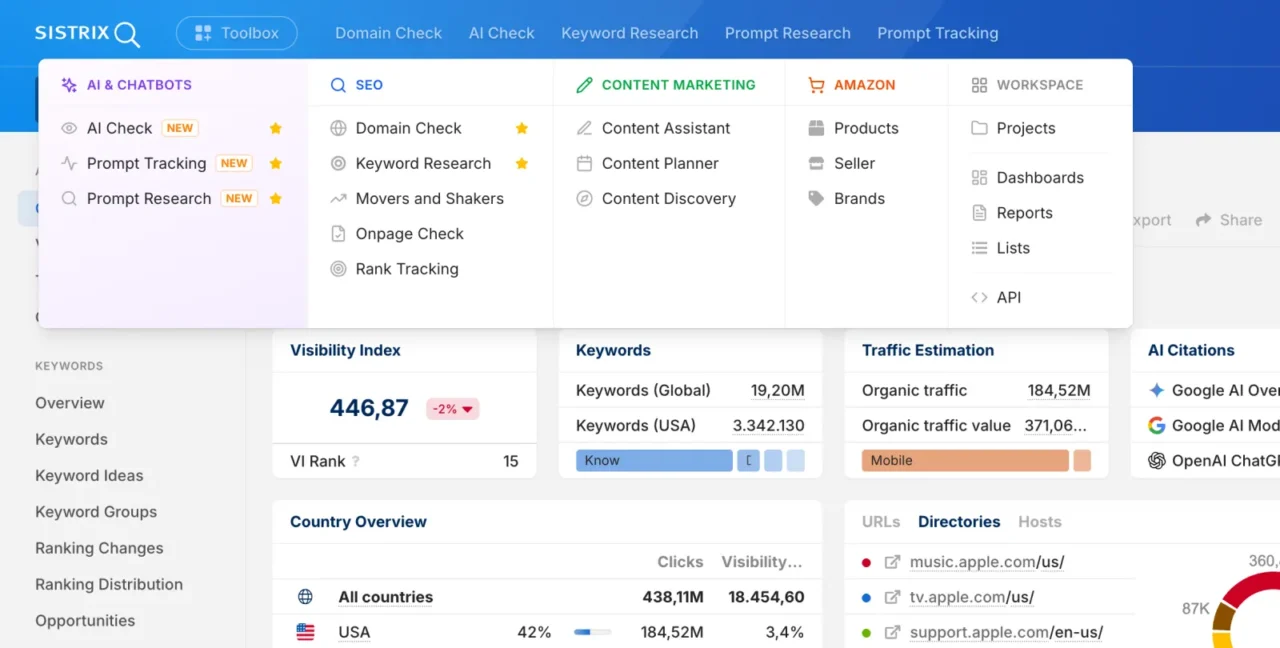This screenshot has height=648, width=1280.
Task: Click the VI Rank help question mark
Action: click(x=355, y=462)
